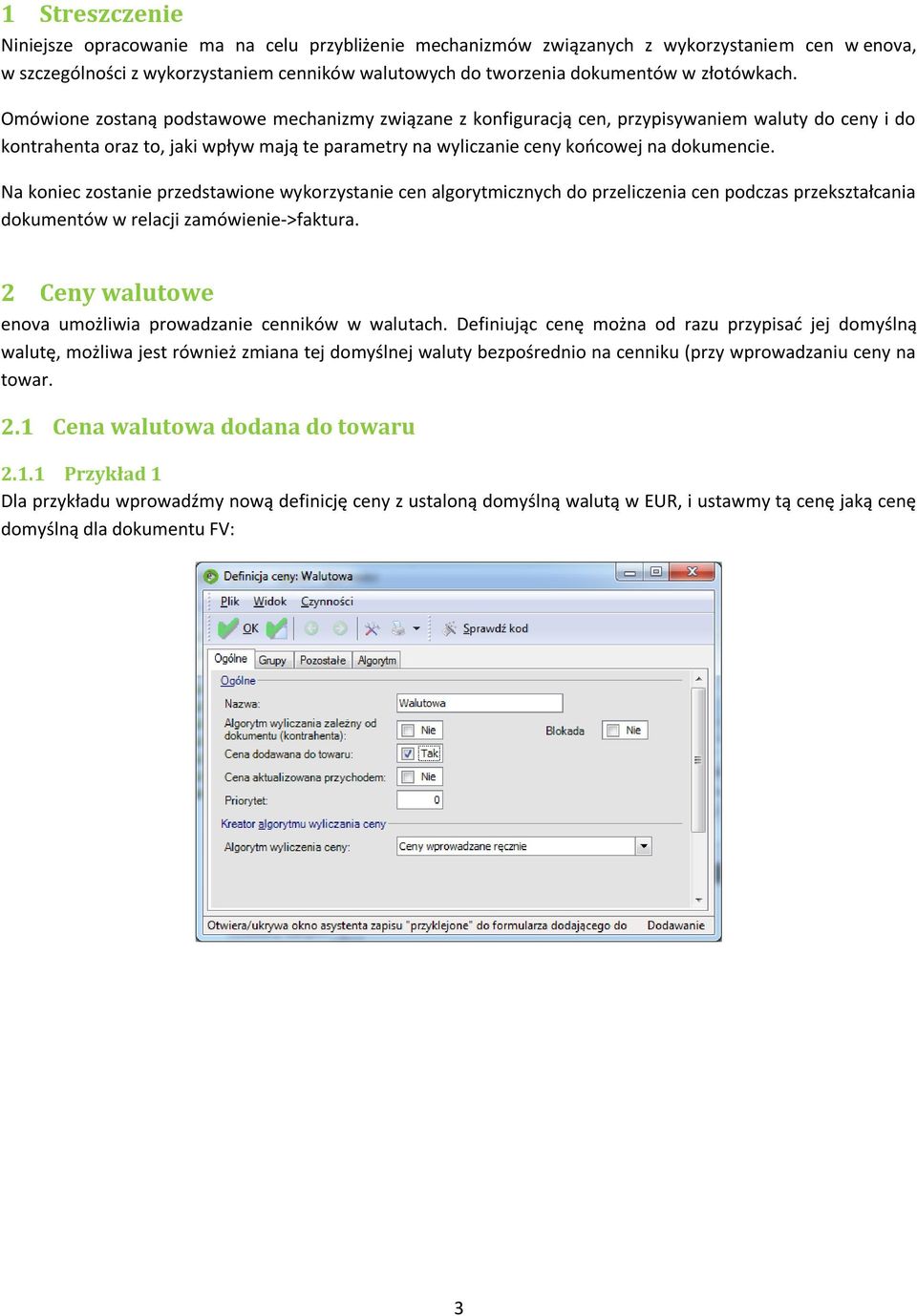The width and height of the screenshot is (917, 1316).
Task: Maximize the Definicja ceny window
Action: pyautogui.click(x=656, y=572)
